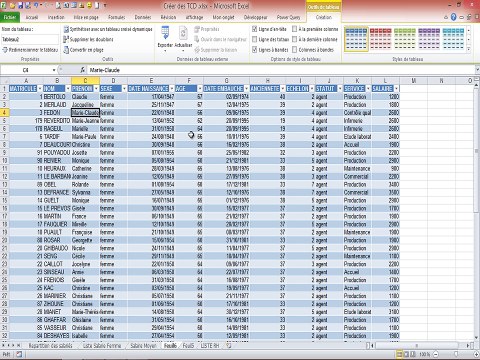This screenshot has height=360, width=480.
Task: Open the AGE column filter dropdown
Action: (200, 89)
